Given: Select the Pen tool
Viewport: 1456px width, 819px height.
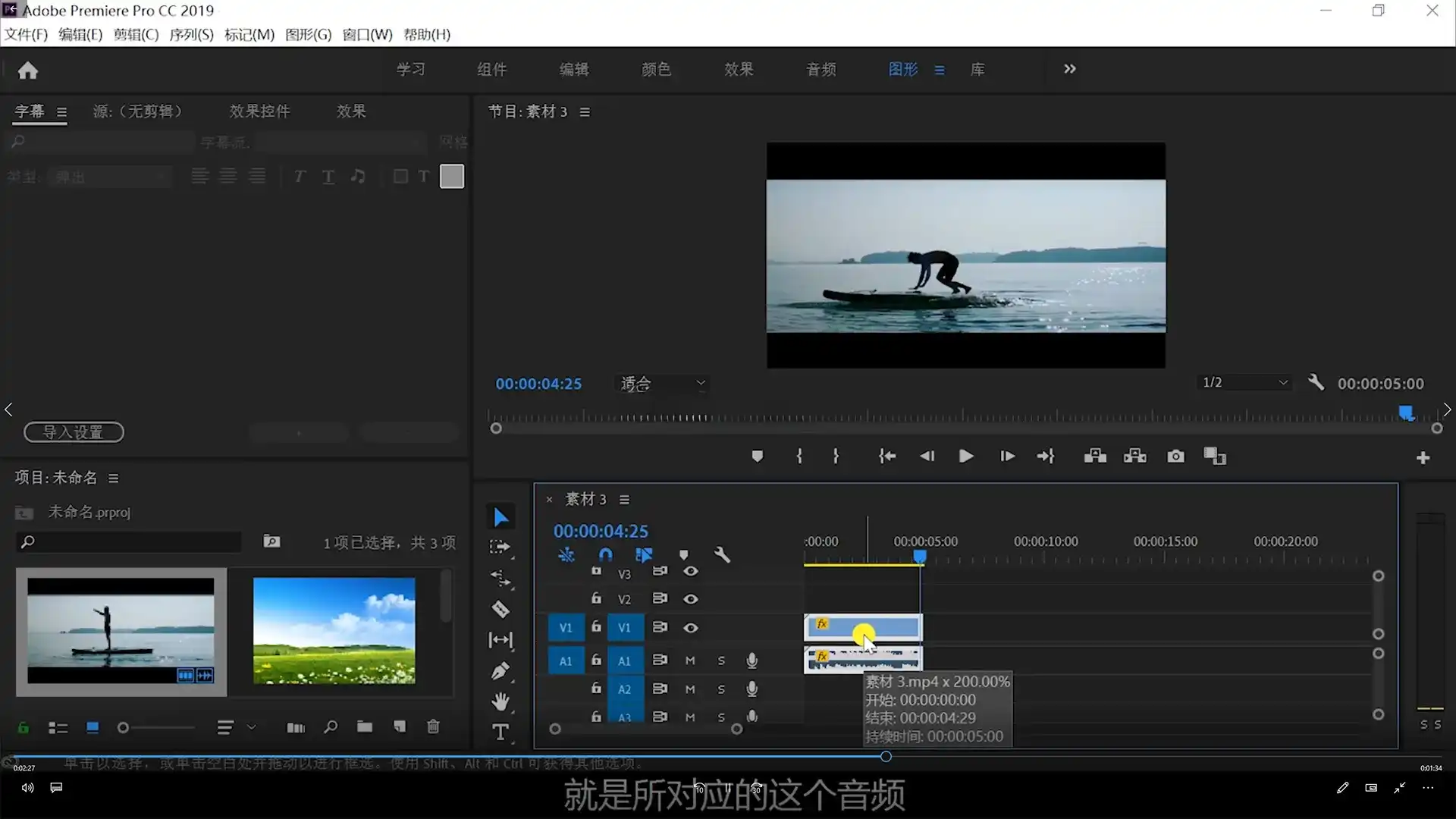Looking at the screenshot, I should pos(500,670).
